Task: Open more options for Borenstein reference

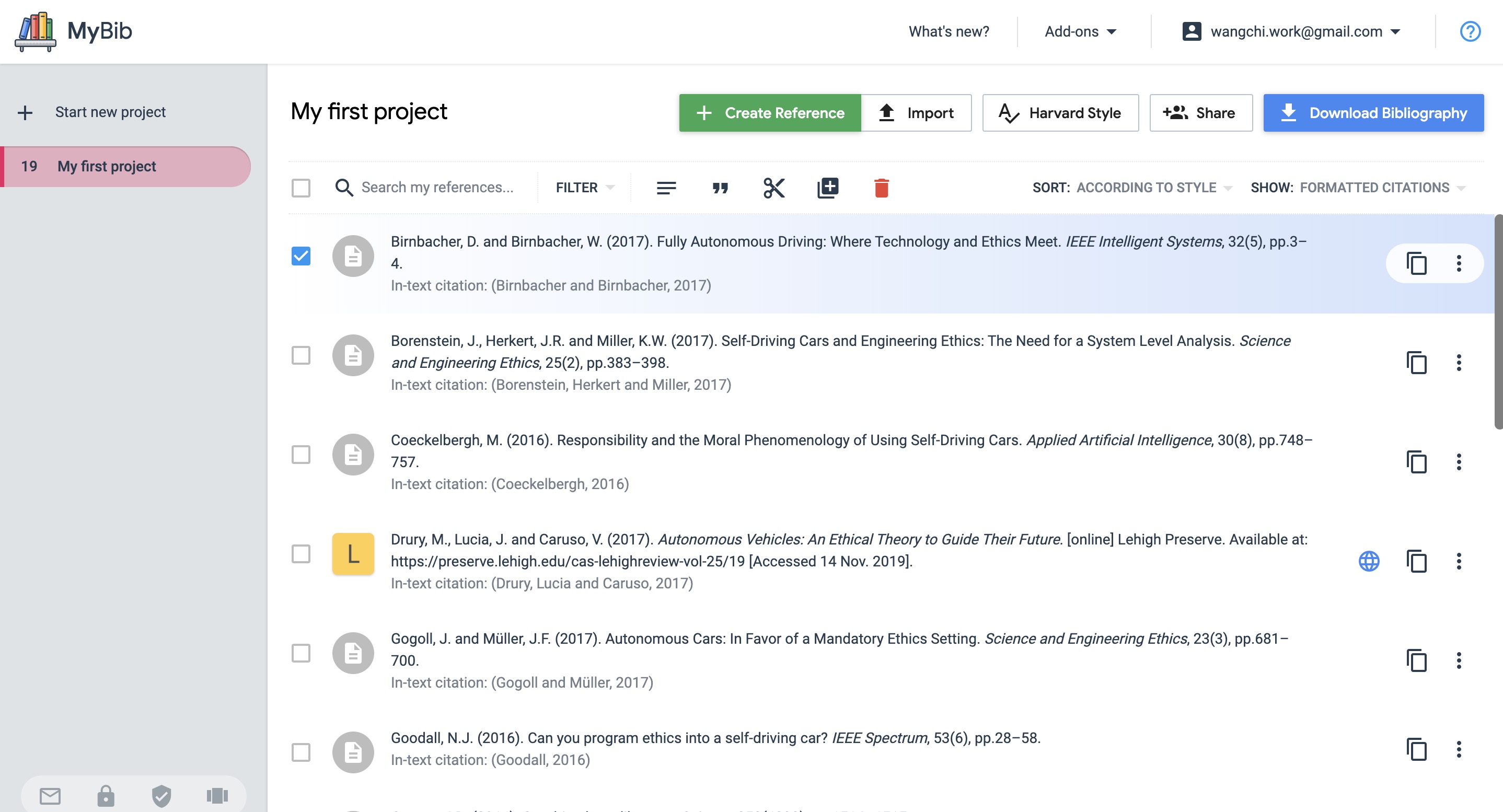Action: (1459, 363)
